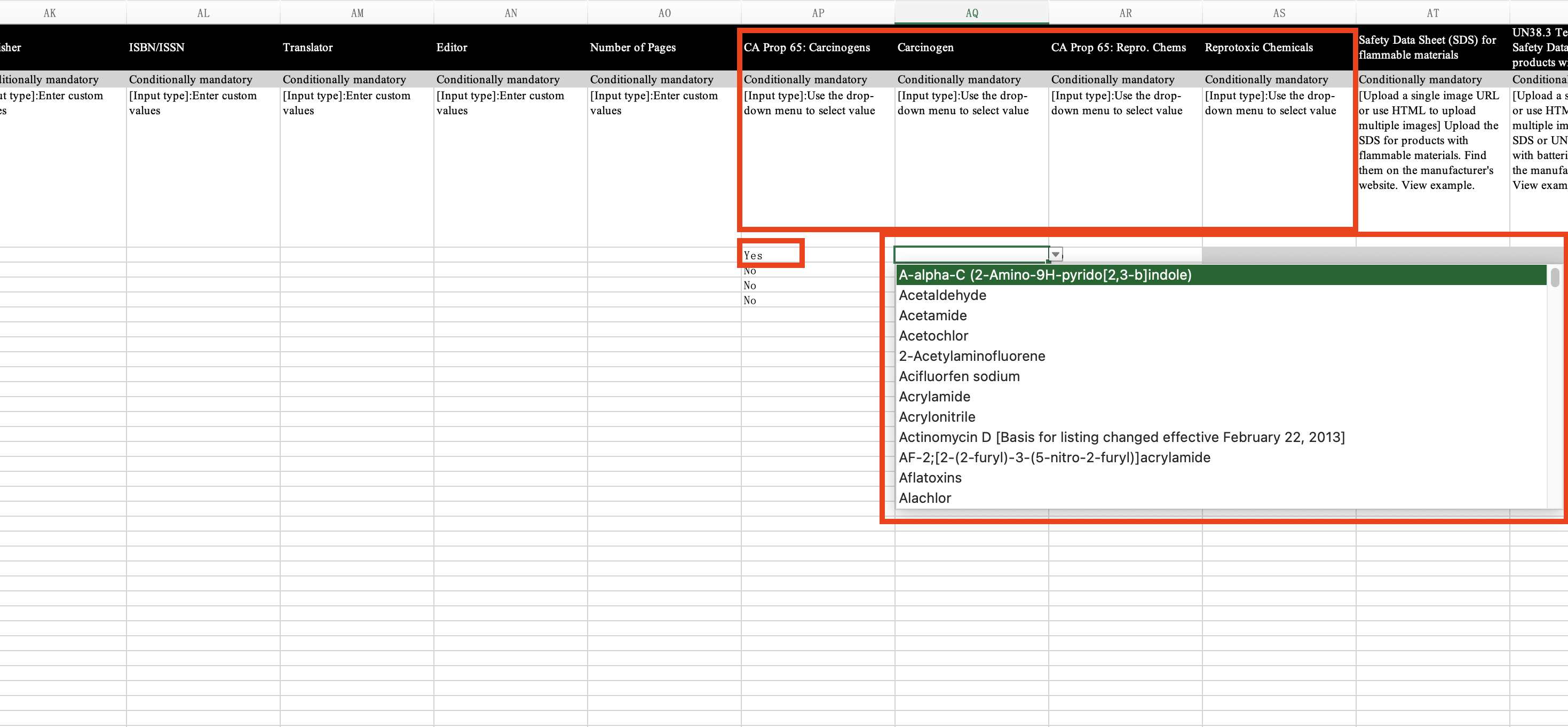Select Acrylonitrile in the dropdown
This screenshot has height=727, width=1568.
(x=937, y=417)
